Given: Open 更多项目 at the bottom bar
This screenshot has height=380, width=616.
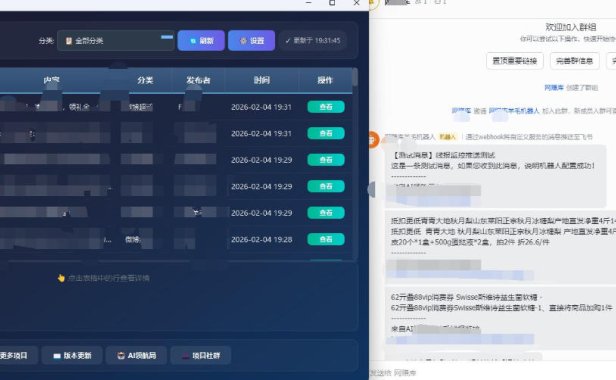Looking at the screenshot, I should 16,356.
